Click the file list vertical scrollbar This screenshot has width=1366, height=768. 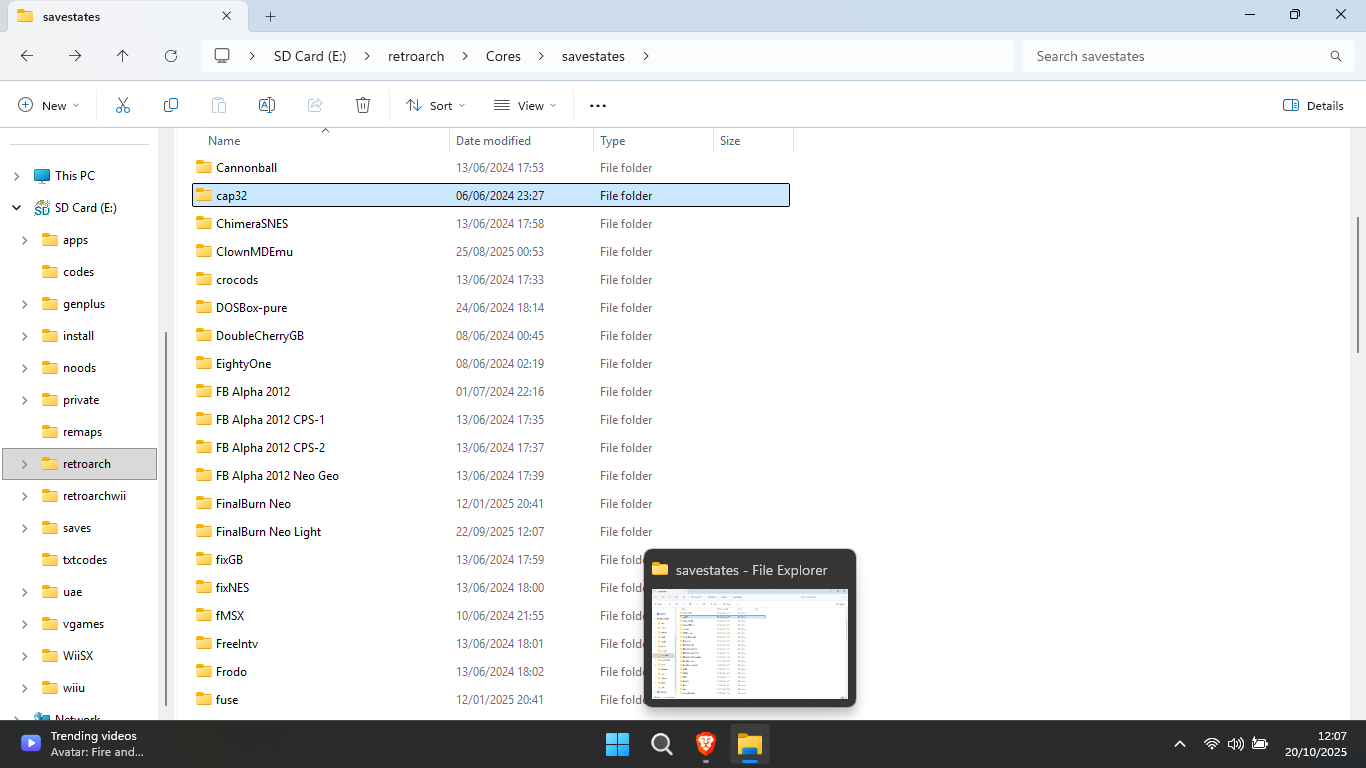(1357, 284)
